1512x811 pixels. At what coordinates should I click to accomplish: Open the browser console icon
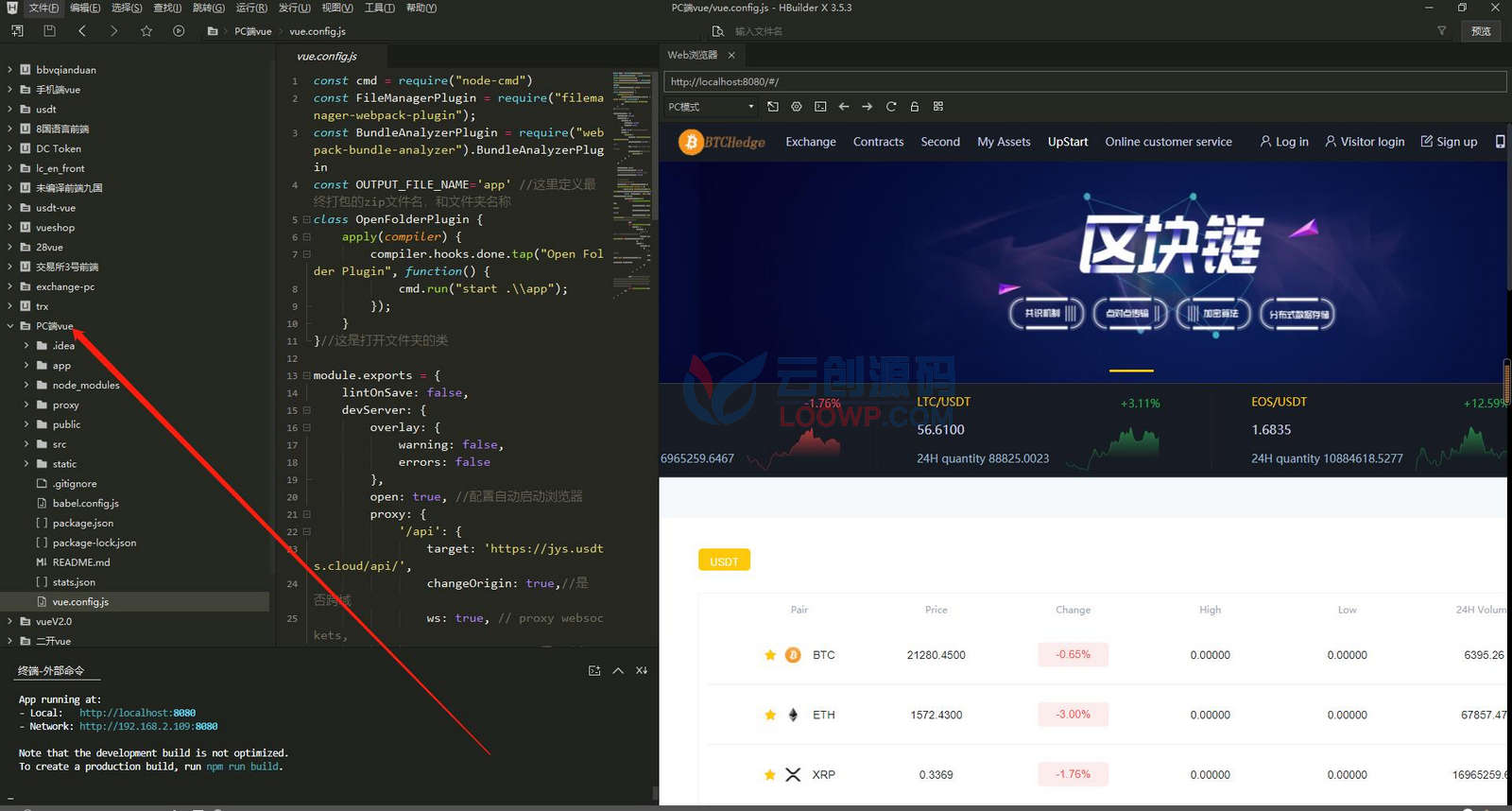tap(820, 107)
